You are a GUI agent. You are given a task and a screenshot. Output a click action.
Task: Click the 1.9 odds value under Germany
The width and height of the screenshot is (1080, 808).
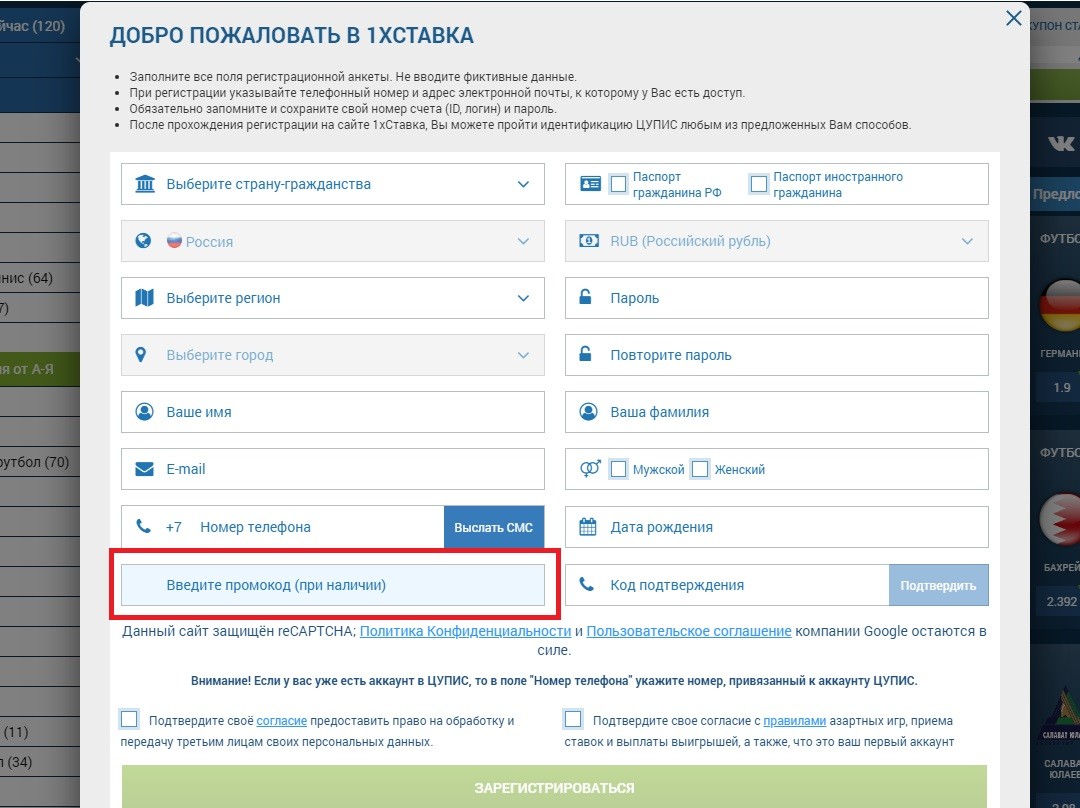click(x=1061, y=388)
